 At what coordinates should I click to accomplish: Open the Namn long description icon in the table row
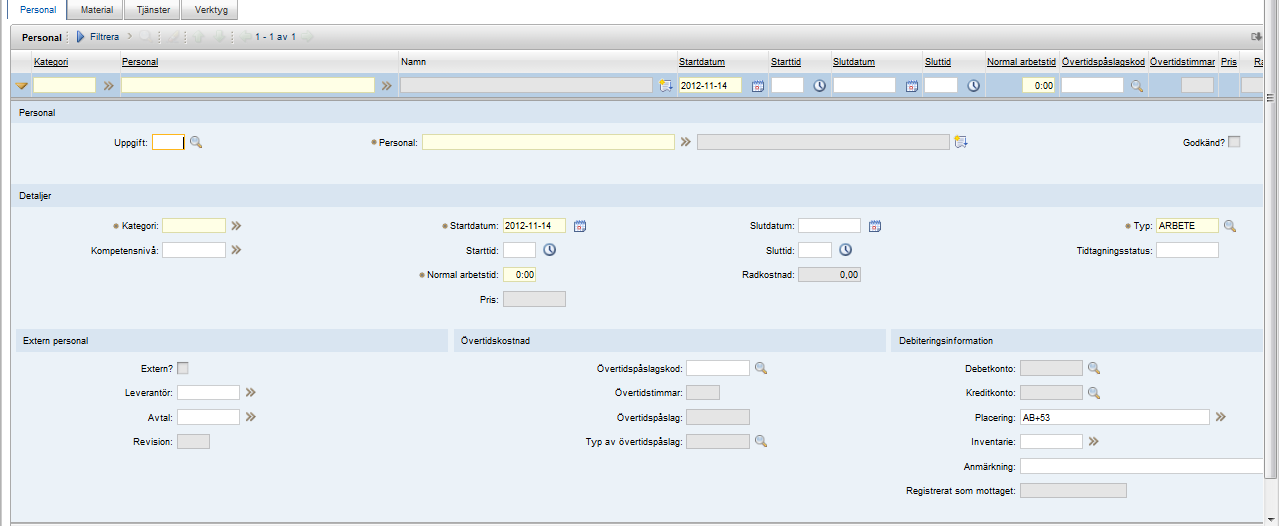666,86
